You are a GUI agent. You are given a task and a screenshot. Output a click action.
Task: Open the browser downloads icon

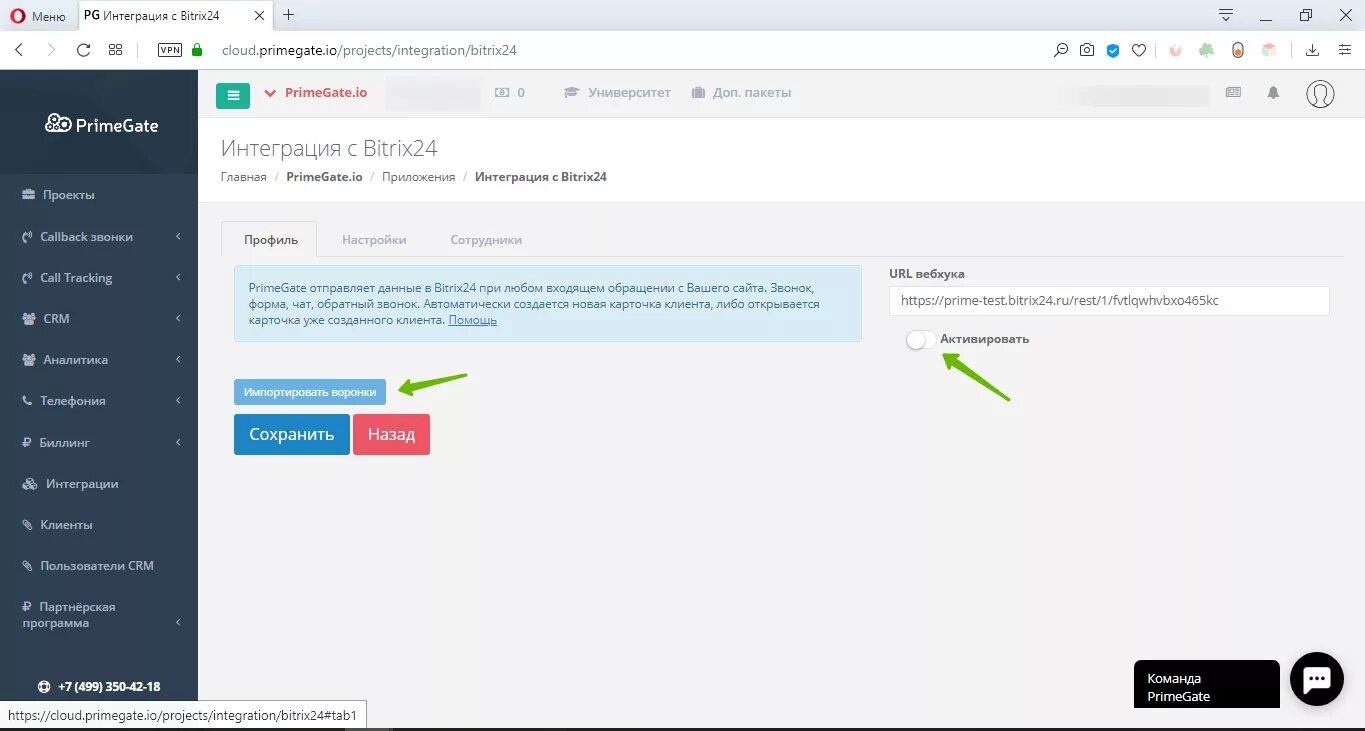[x=1313, y=50]
